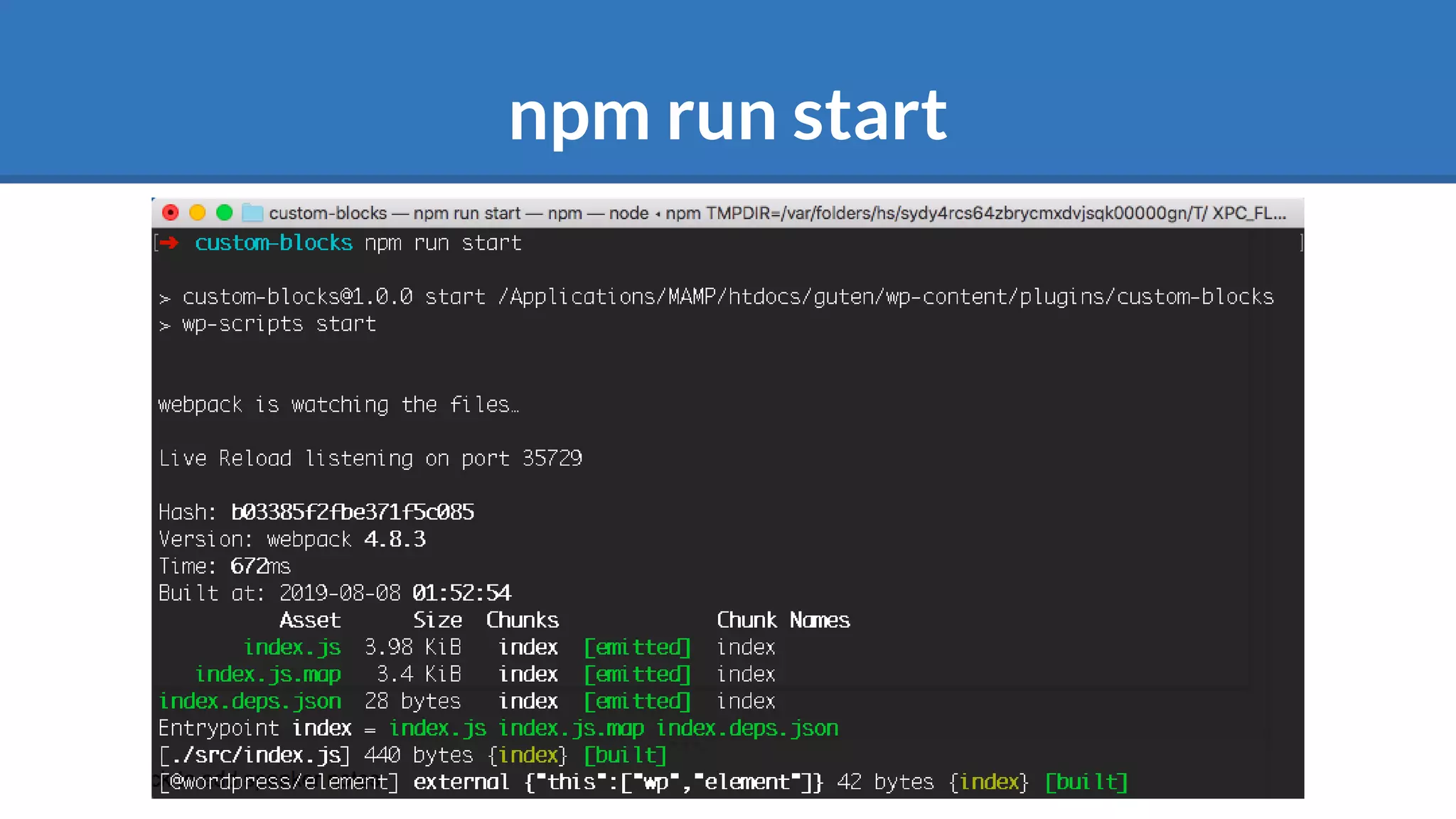
Task: Click the @wordpress/element module name
Action: tap(279, 782)
